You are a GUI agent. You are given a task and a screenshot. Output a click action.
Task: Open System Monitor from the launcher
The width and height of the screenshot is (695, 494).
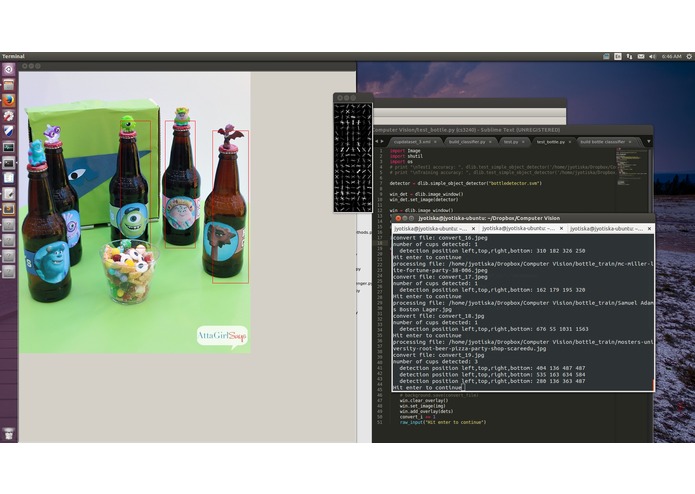coord(8,147)
